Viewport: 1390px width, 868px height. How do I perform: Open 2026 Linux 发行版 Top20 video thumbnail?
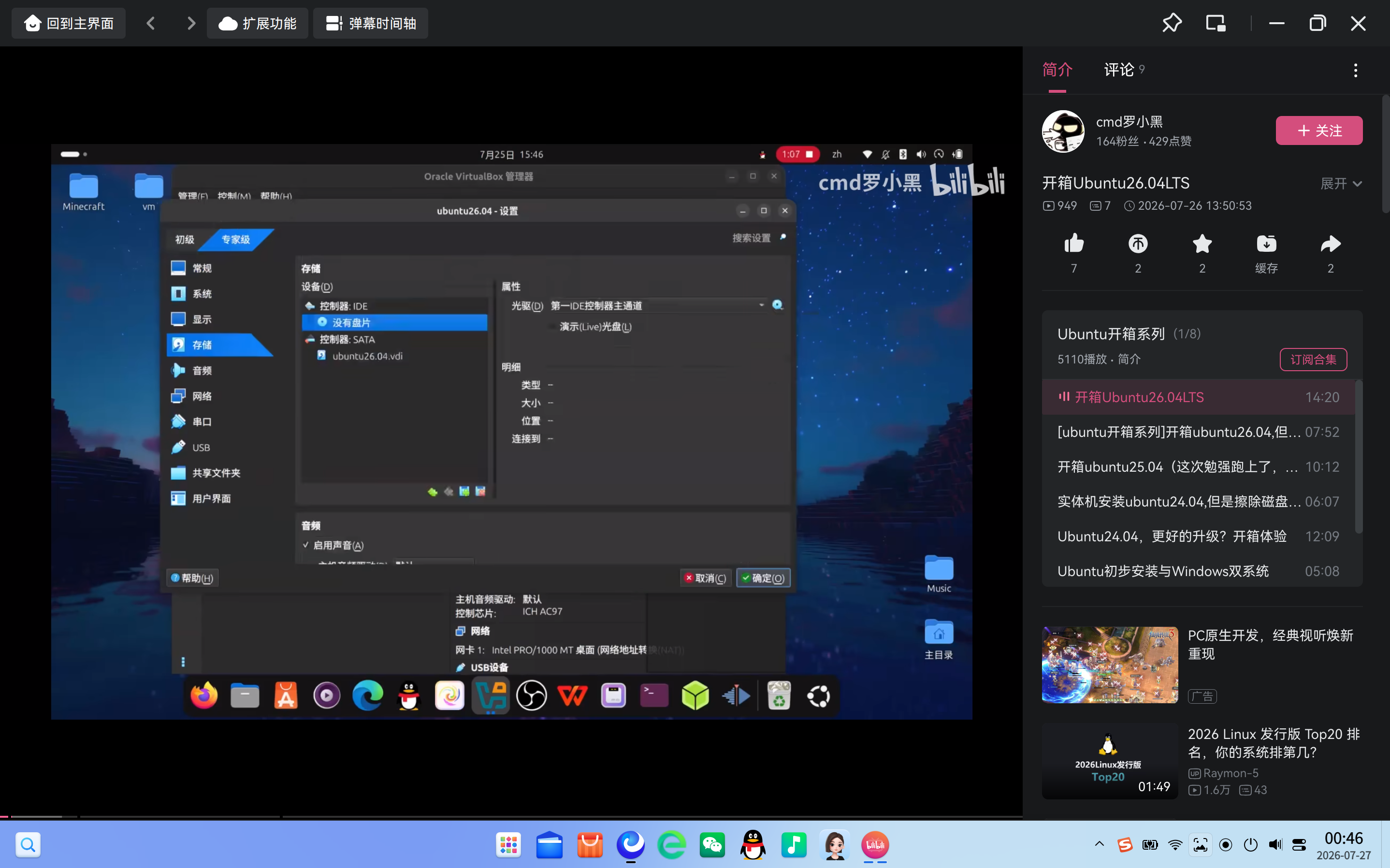point(1110,761)
